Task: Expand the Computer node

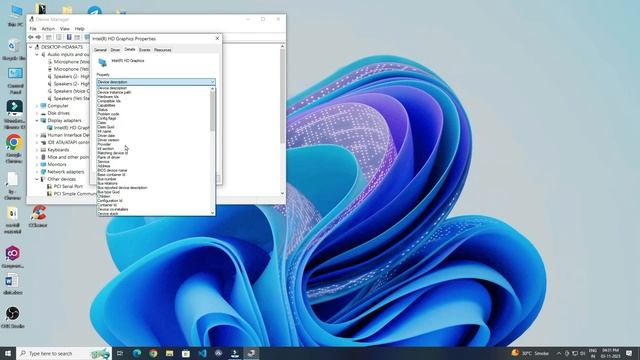Action: [37, 106]
